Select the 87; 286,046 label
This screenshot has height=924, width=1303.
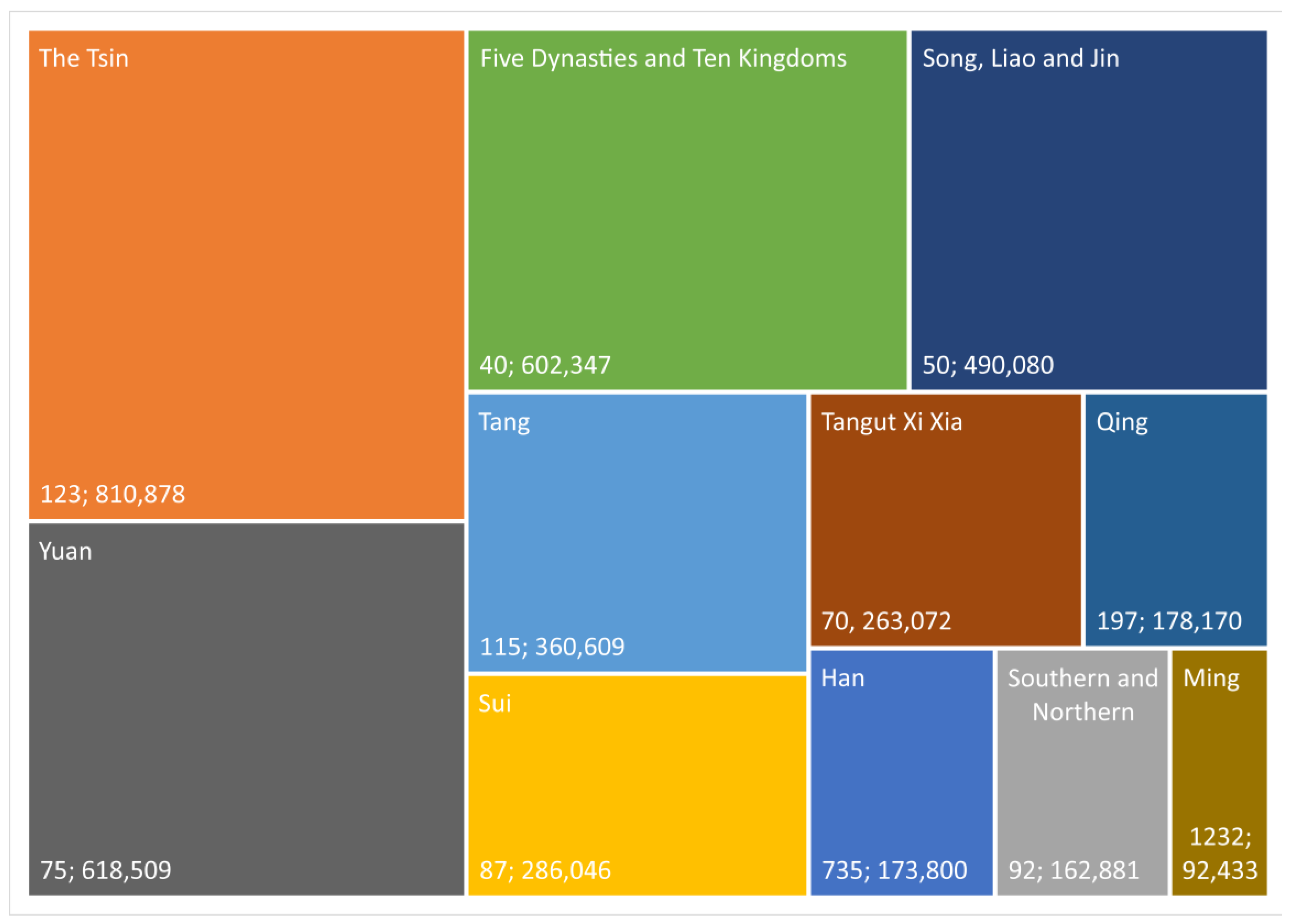[x=544, y=870]
